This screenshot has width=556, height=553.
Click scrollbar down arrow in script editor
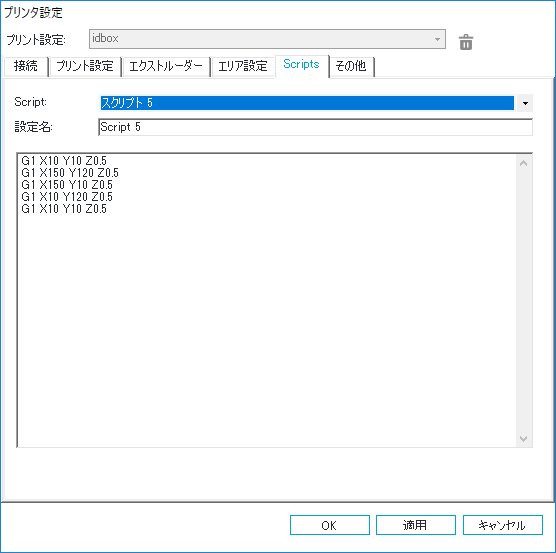(523, 439)
